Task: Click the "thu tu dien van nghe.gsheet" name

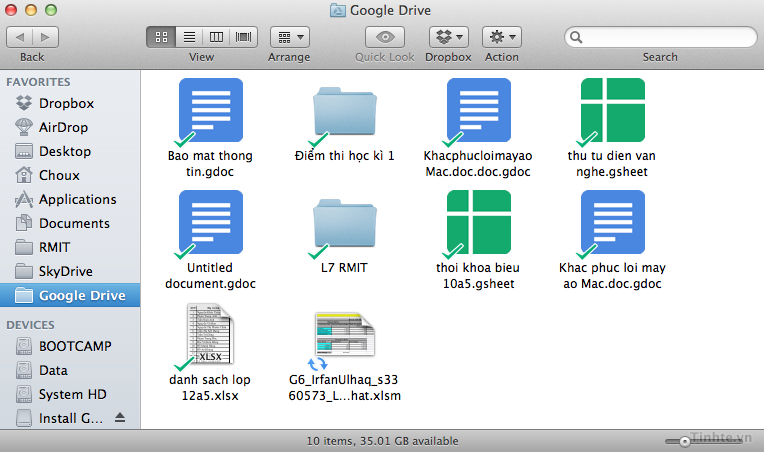Action: (611, 164)
